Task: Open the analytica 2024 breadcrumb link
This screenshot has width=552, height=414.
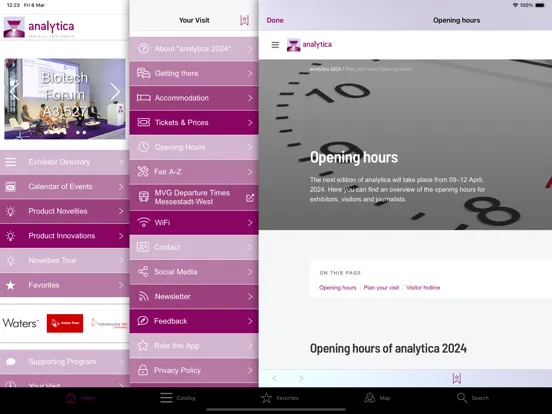Action: pos(325,69)
